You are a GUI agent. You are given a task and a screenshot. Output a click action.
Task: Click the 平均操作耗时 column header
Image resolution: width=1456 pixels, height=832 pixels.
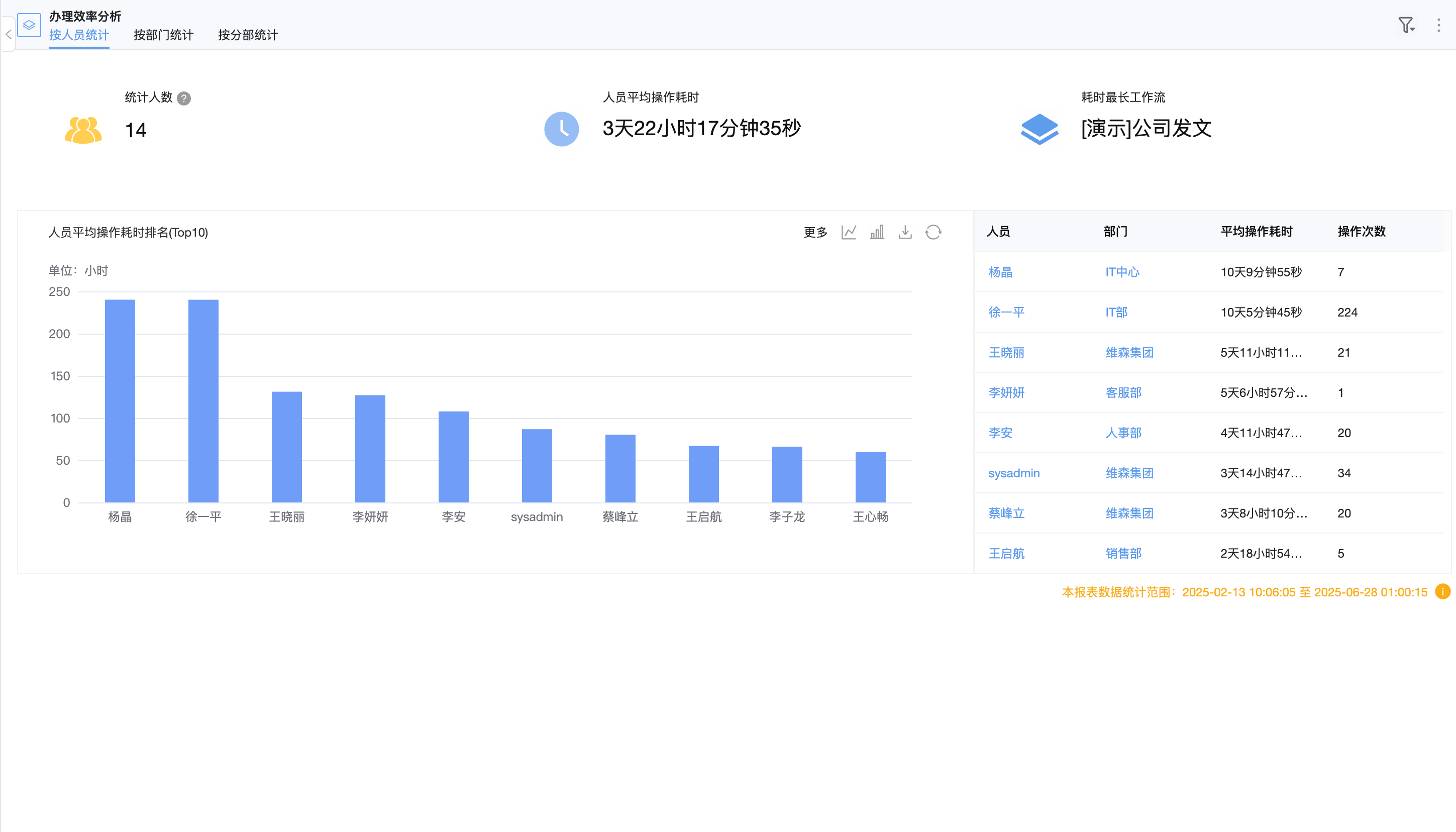(1256, 232)
